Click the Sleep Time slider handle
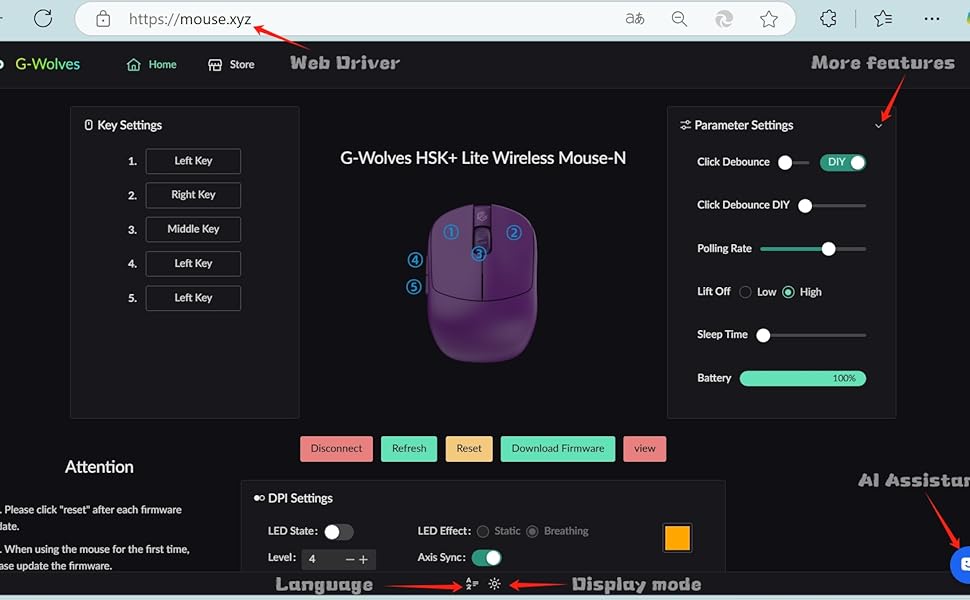 (763, 335)
